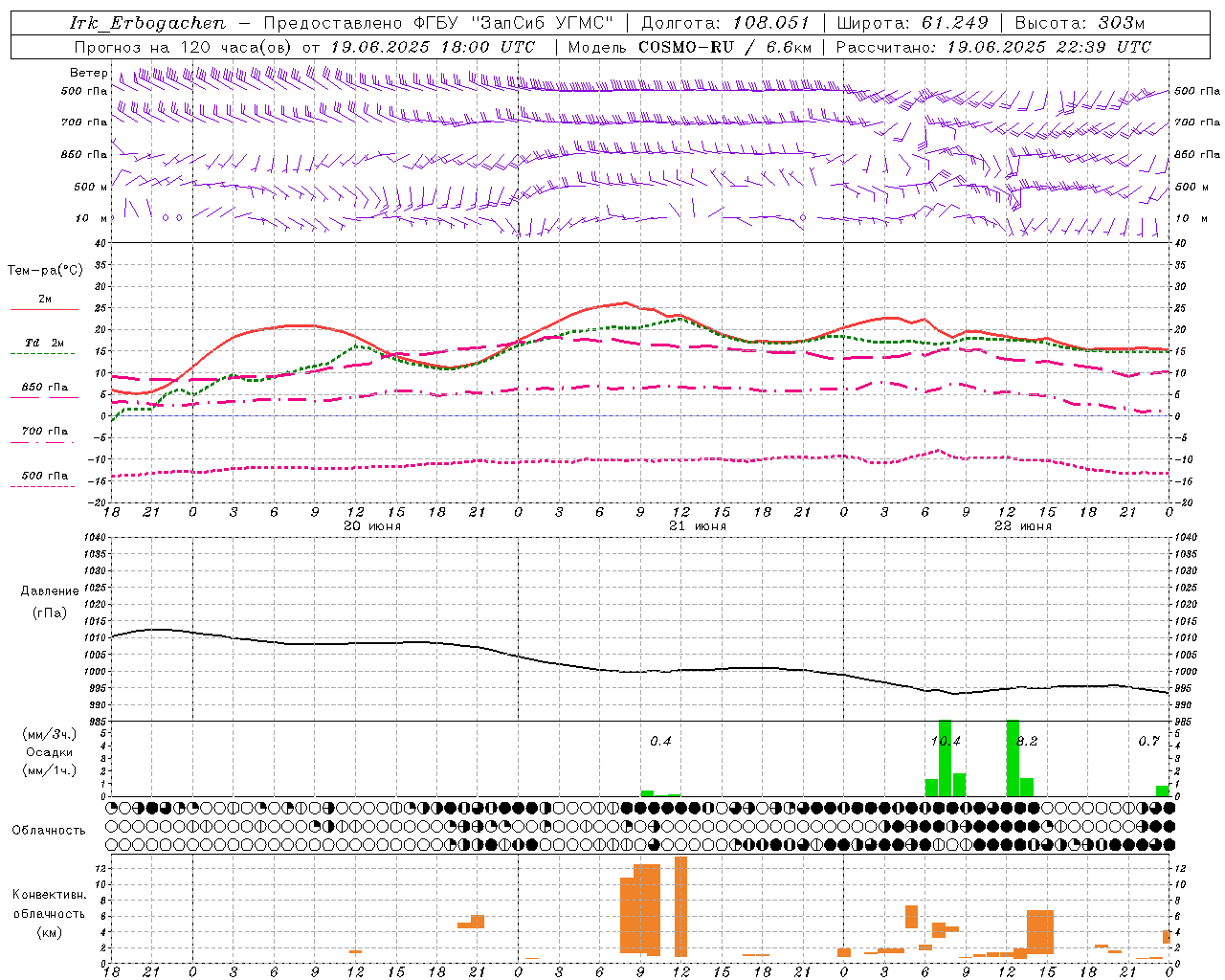This screenshot has height=980, width=1225.
Task: Click the 0.4 precipitation total
Action: click(x=660, y=742)
